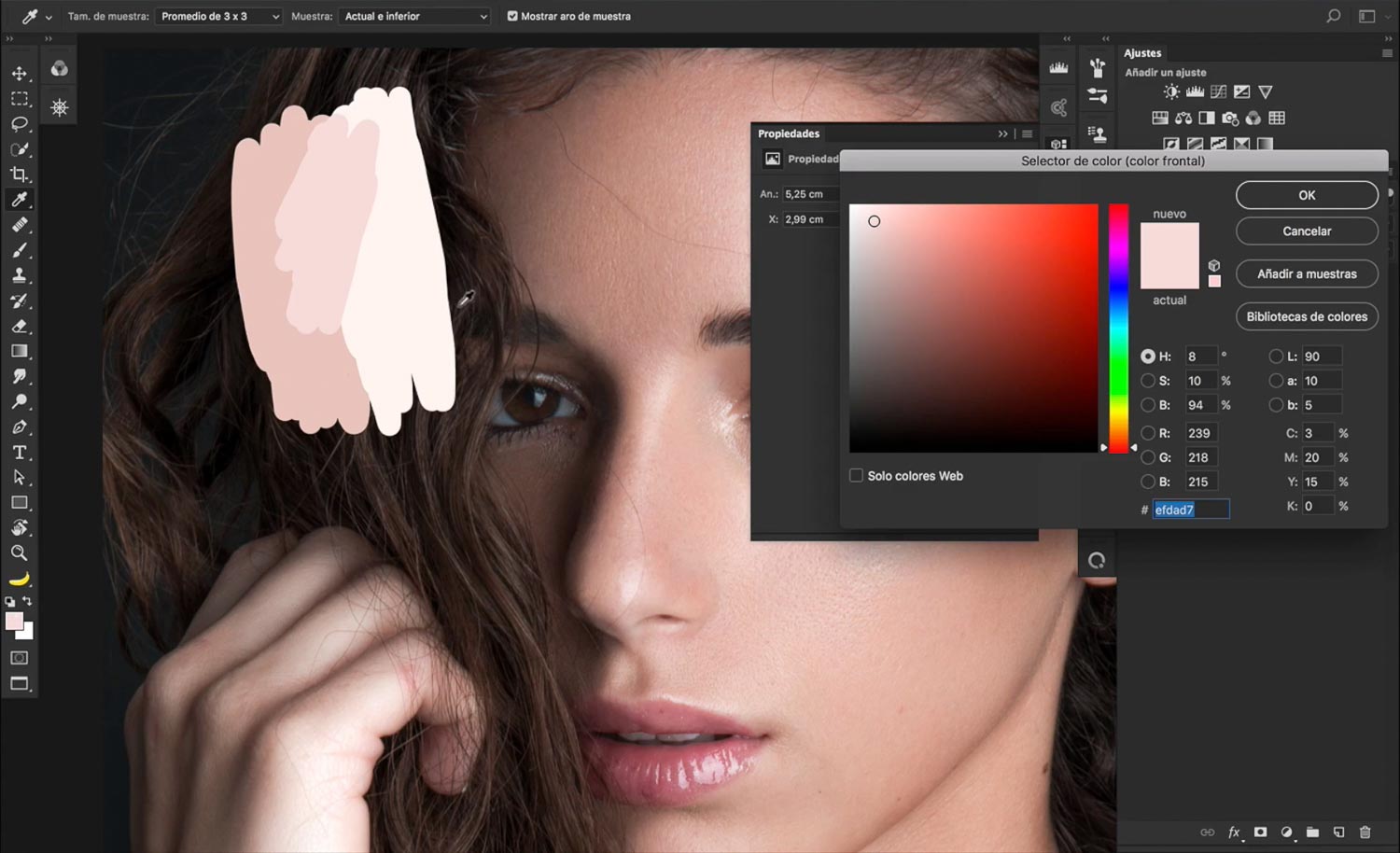
Task: Add Black & White adjustment icon
Action: [x=1207, y=118]
